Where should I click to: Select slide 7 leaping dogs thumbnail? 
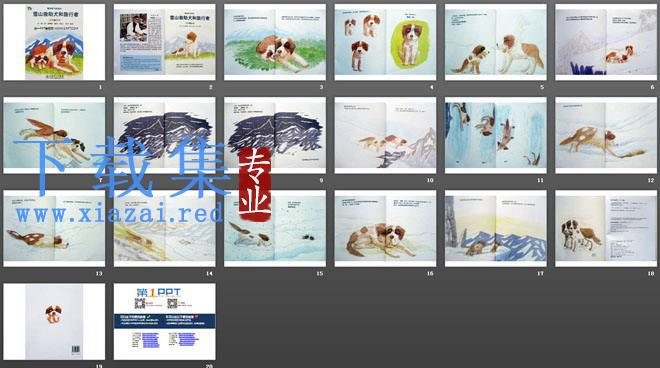point(54,135)
